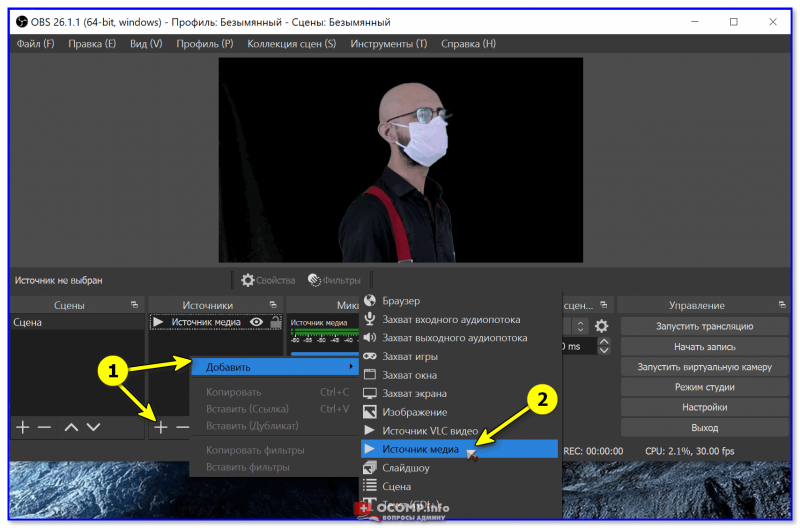Pop out the Управление dock panel
The height and width of the screenshot is (528, 800).
click(x=782, y=305)
